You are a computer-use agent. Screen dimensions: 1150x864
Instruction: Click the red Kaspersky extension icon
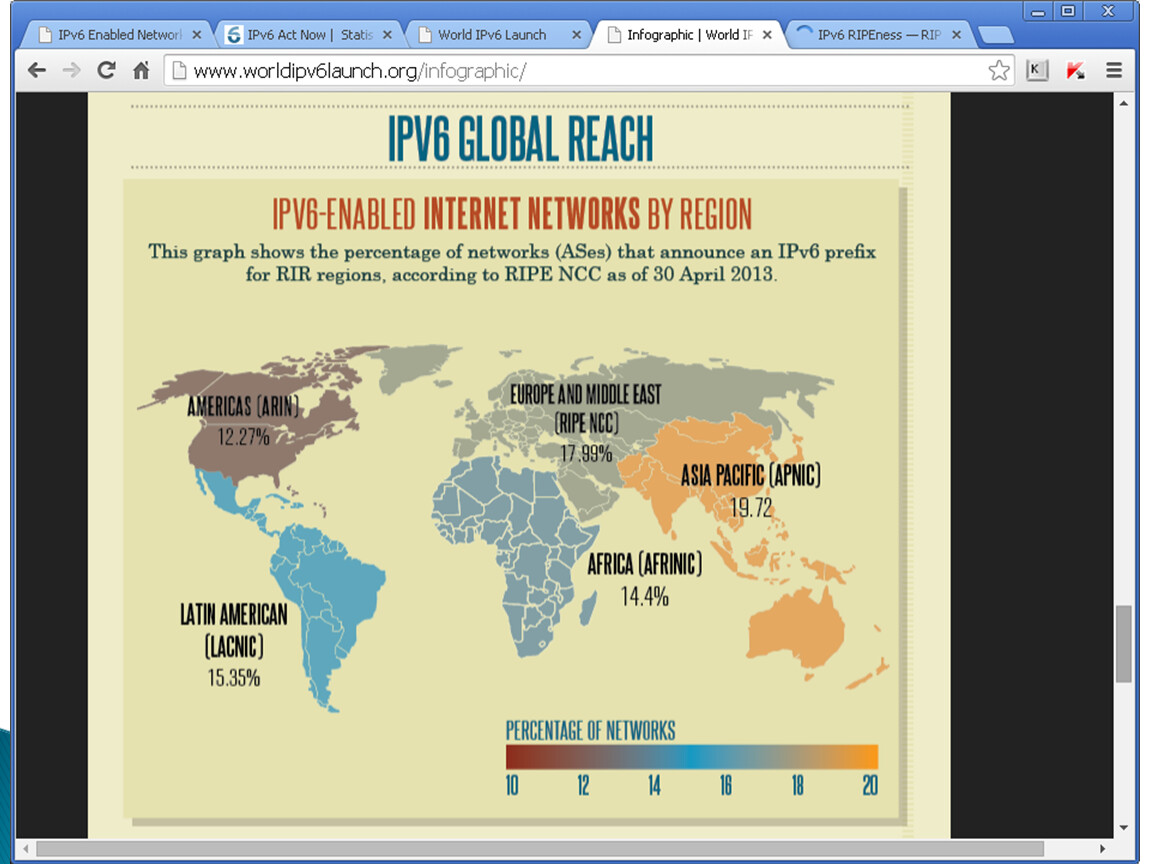(1075, 70)
